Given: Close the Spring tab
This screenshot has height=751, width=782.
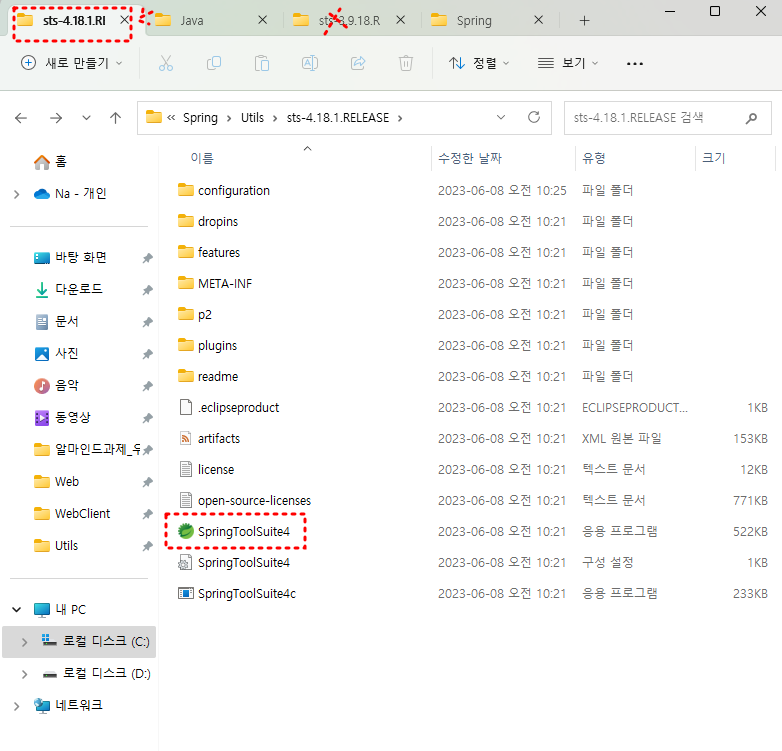Looking at the screenshot, I should click(x=538, y=20).
